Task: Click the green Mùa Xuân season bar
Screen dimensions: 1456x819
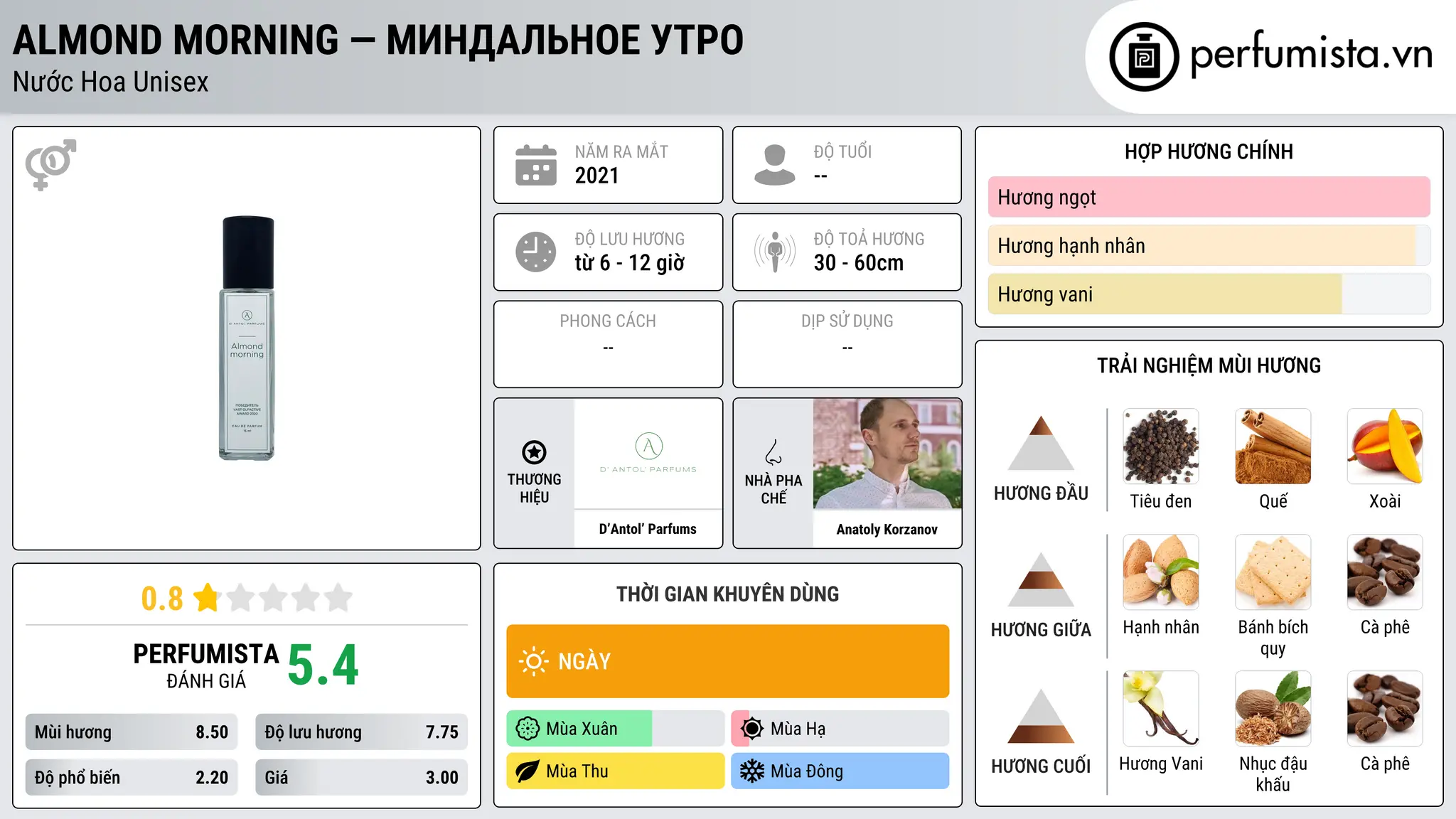Action: 615,729
